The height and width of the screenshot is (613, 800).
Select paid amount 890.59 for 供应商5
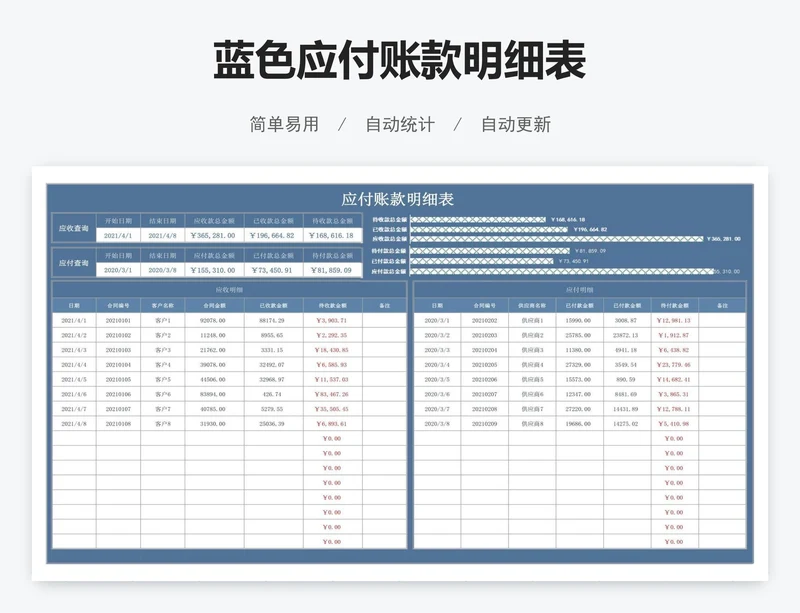627,380
